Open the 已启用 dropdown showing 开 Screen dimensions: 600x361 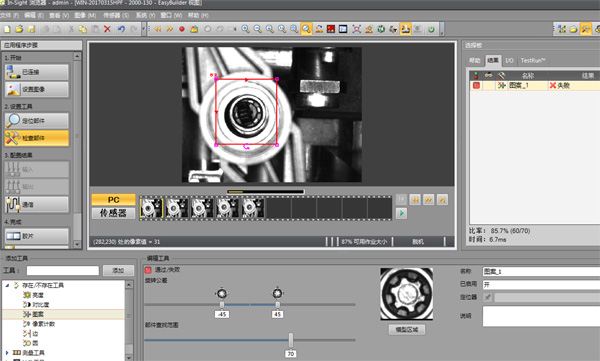click(x=541, y=284)
